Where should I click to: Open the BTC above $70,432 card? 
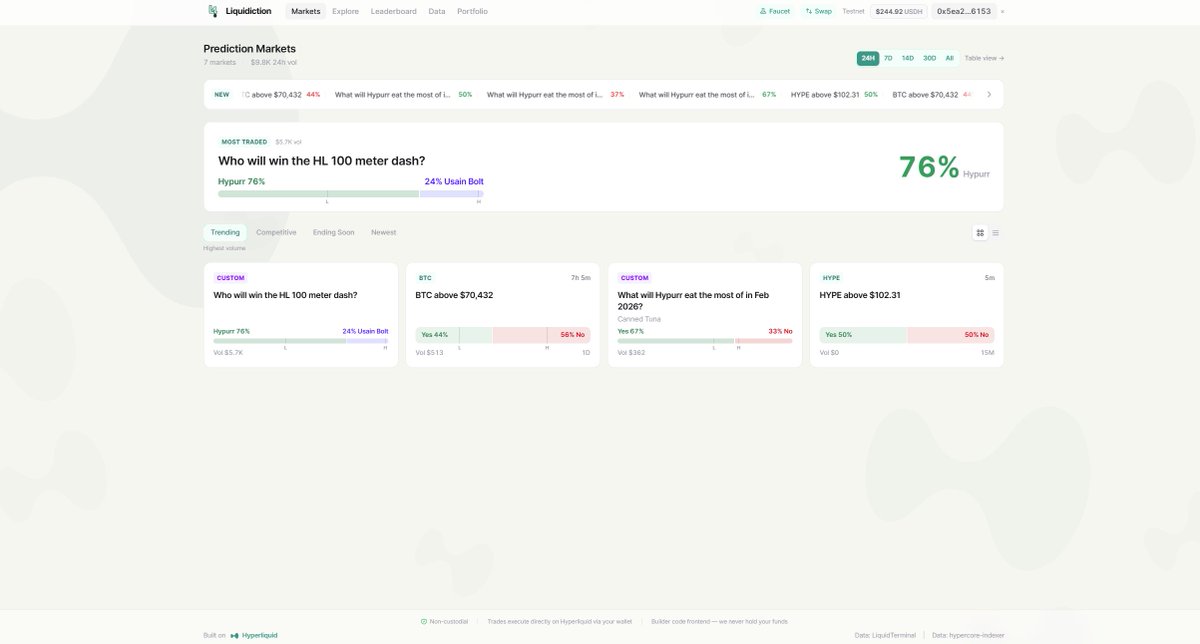503,315
